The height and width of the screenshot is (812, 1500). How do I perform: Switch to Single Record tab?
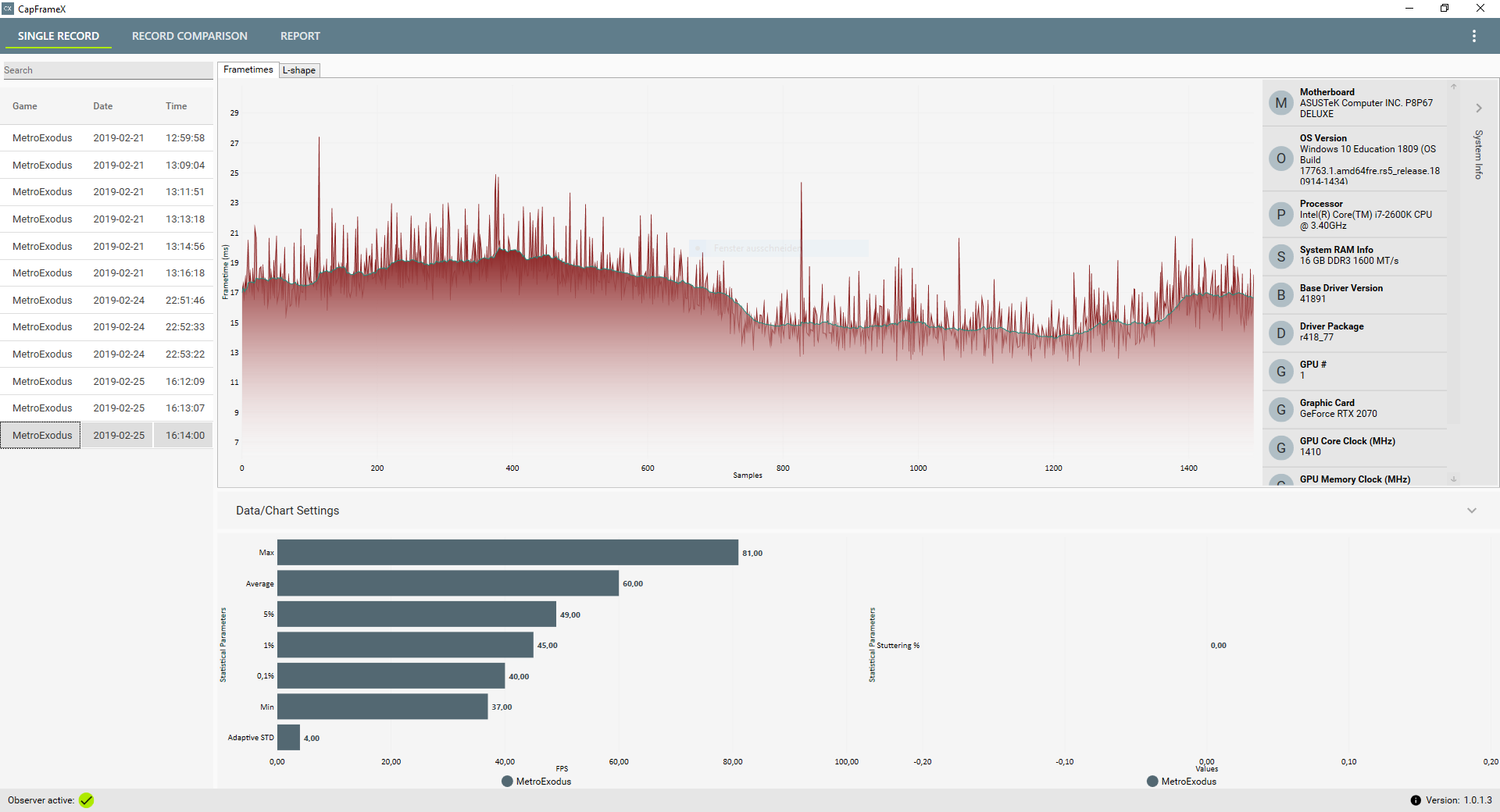(x=59, y=36)
